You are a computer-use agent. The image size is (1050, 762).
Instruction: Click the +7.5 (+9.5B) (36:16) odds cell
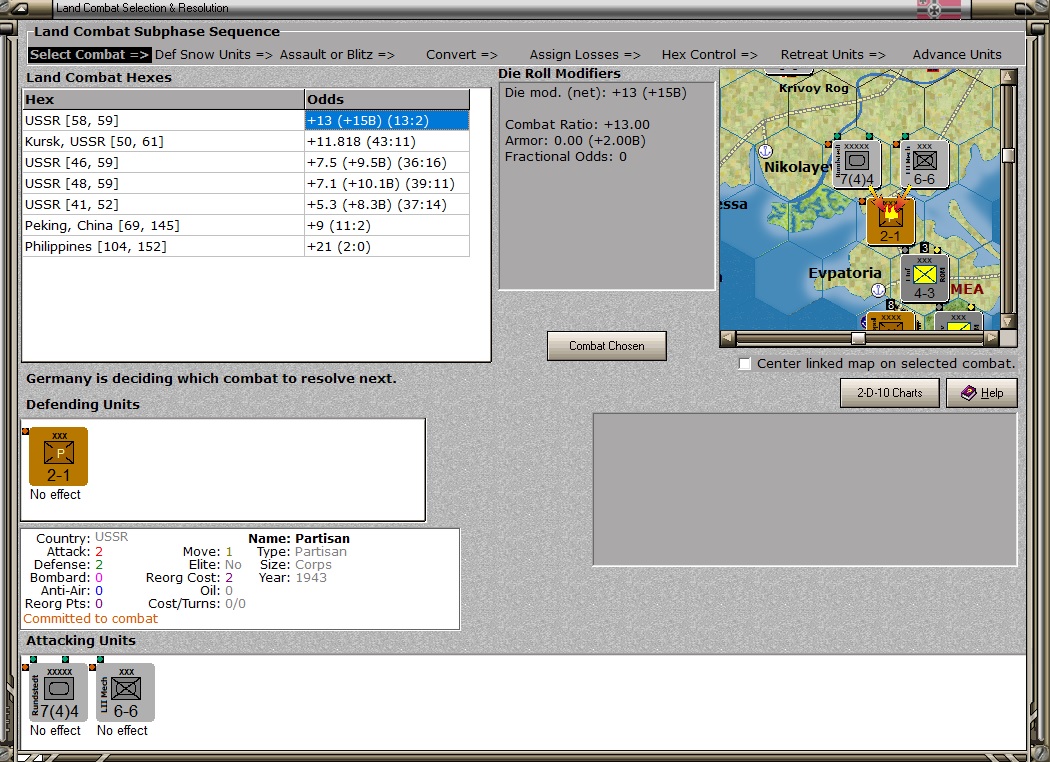[x=387, y=163]
